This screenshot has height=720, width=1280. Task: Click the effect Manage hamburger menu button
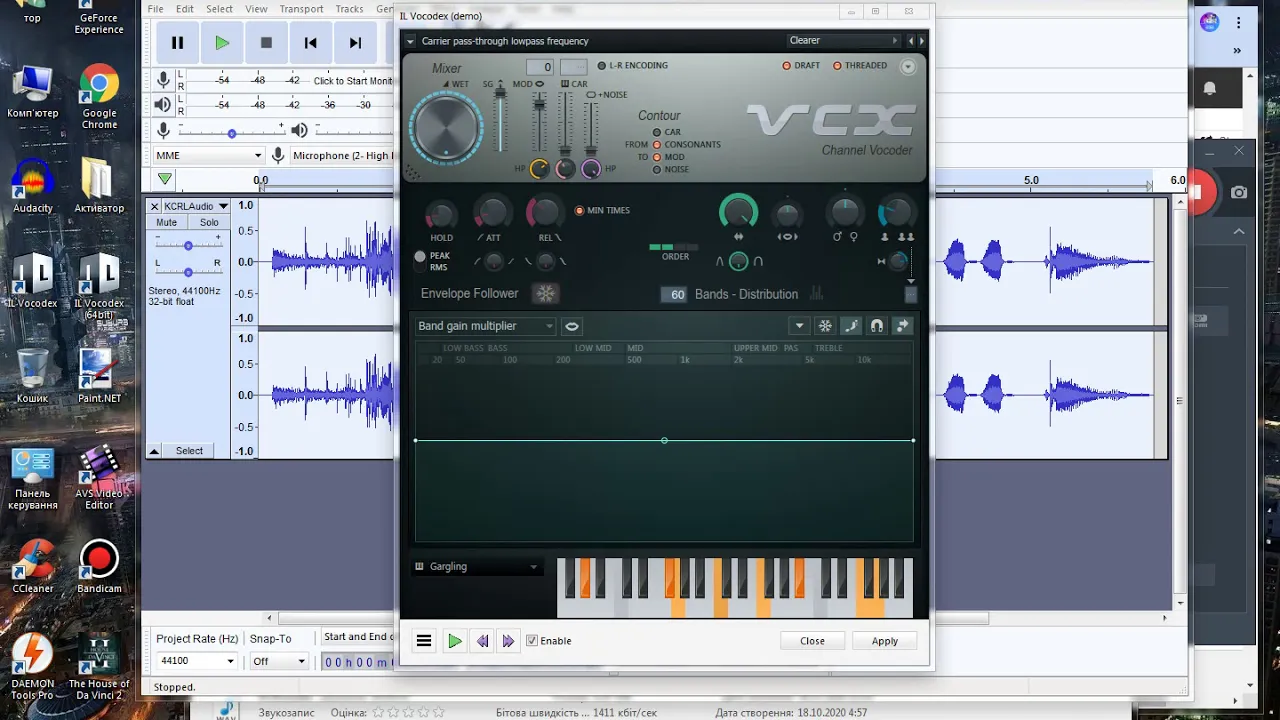pyautogui.click(x=424, y=641)
